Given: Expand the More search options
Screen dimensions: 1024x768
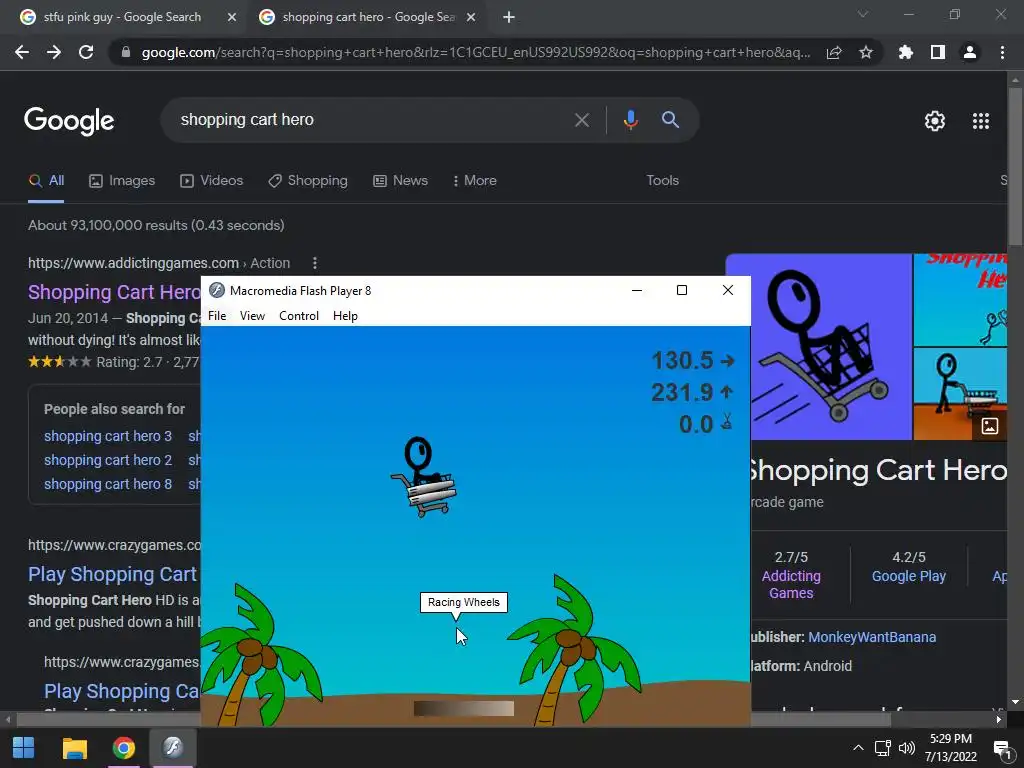Looking at the screenshot, I should tap(475, 181).
